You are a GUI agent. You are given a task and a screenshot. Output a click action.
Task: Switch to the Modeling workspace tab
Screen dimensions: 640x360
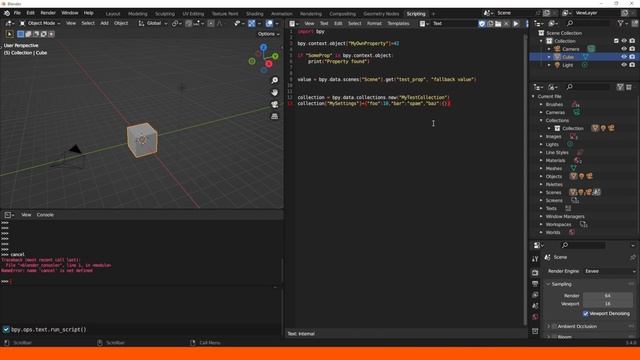(x=138, y=14)
